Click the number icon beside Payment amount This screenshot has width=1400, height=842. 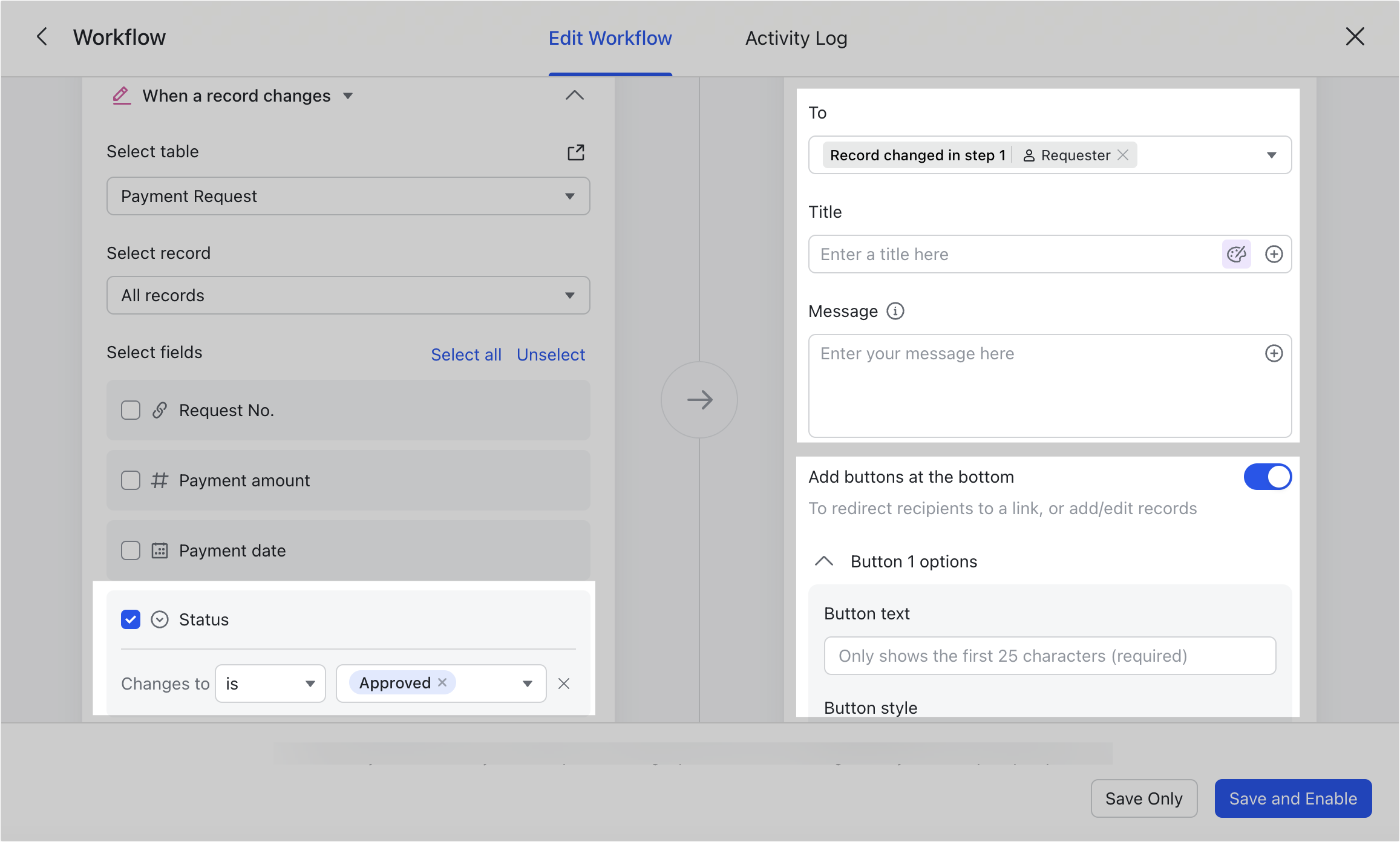click(x=160, y=480)
